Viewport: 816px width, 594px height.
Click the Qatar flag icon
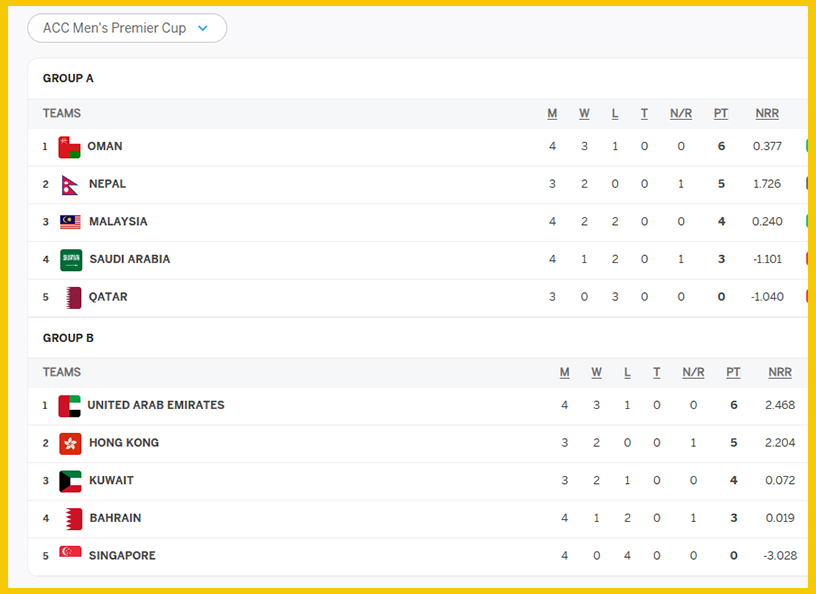click(x=72, y=297)
